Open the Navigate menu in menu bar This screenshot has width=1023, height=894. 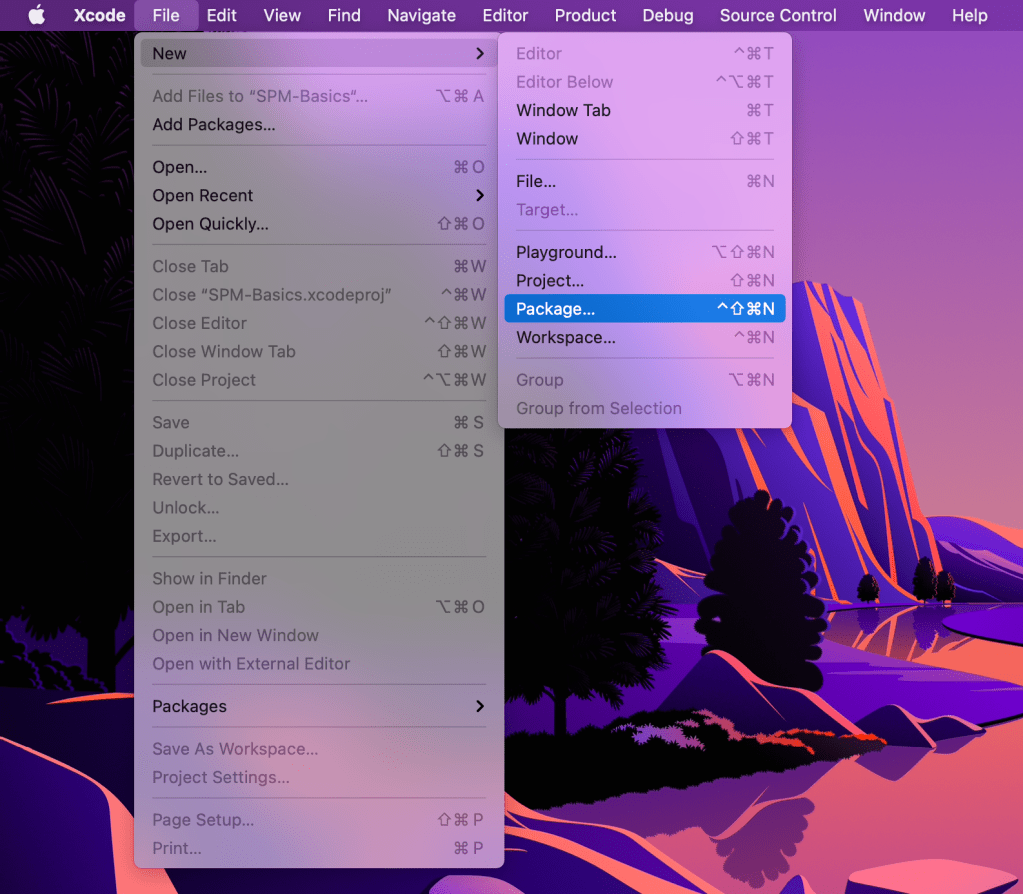coord(421,15)
